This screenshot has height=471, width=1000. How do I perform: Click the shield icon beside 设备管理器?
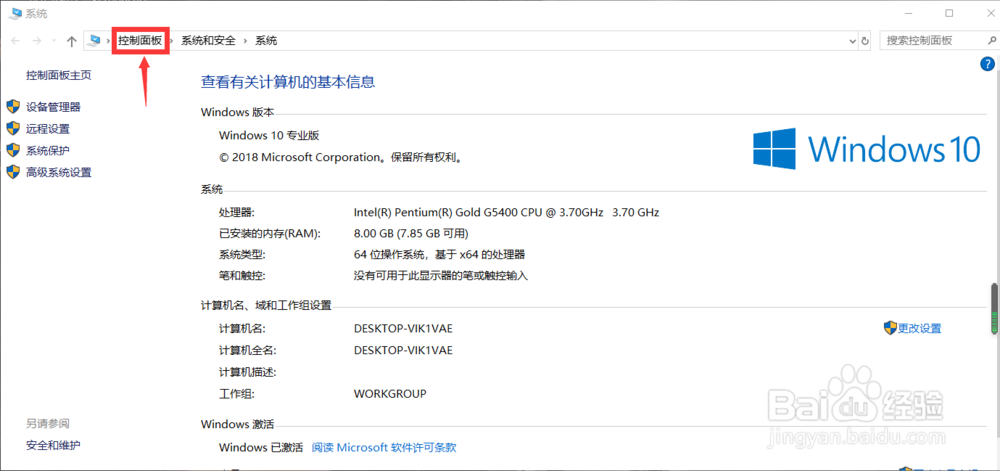coord(13,106)
